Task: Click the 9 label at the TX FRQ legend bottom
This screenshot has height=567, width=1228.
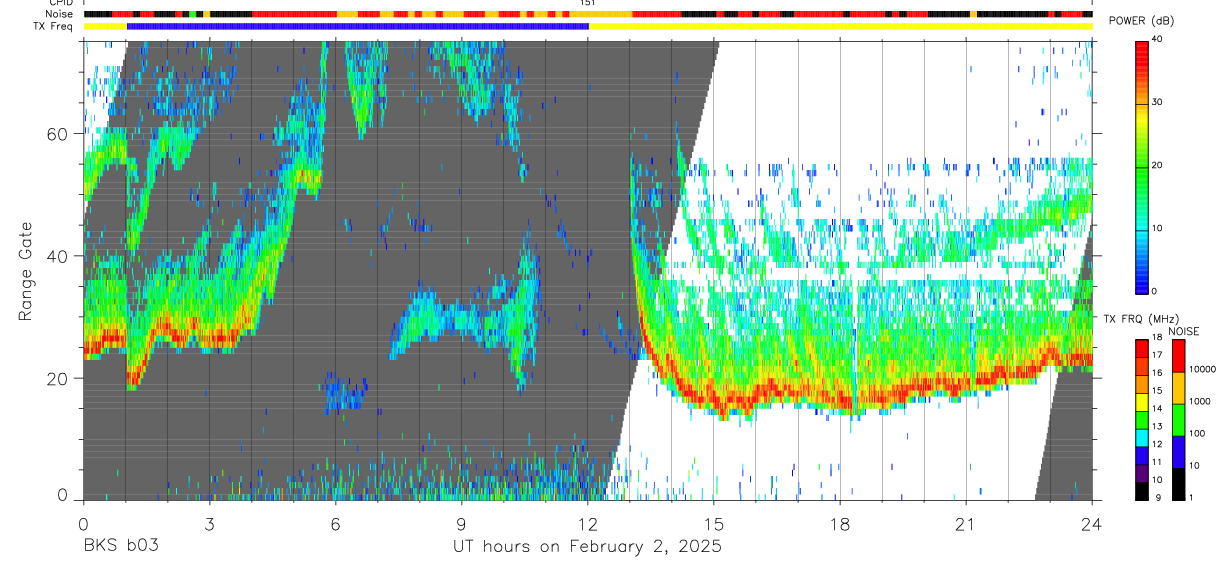Action: [1157, 498]
